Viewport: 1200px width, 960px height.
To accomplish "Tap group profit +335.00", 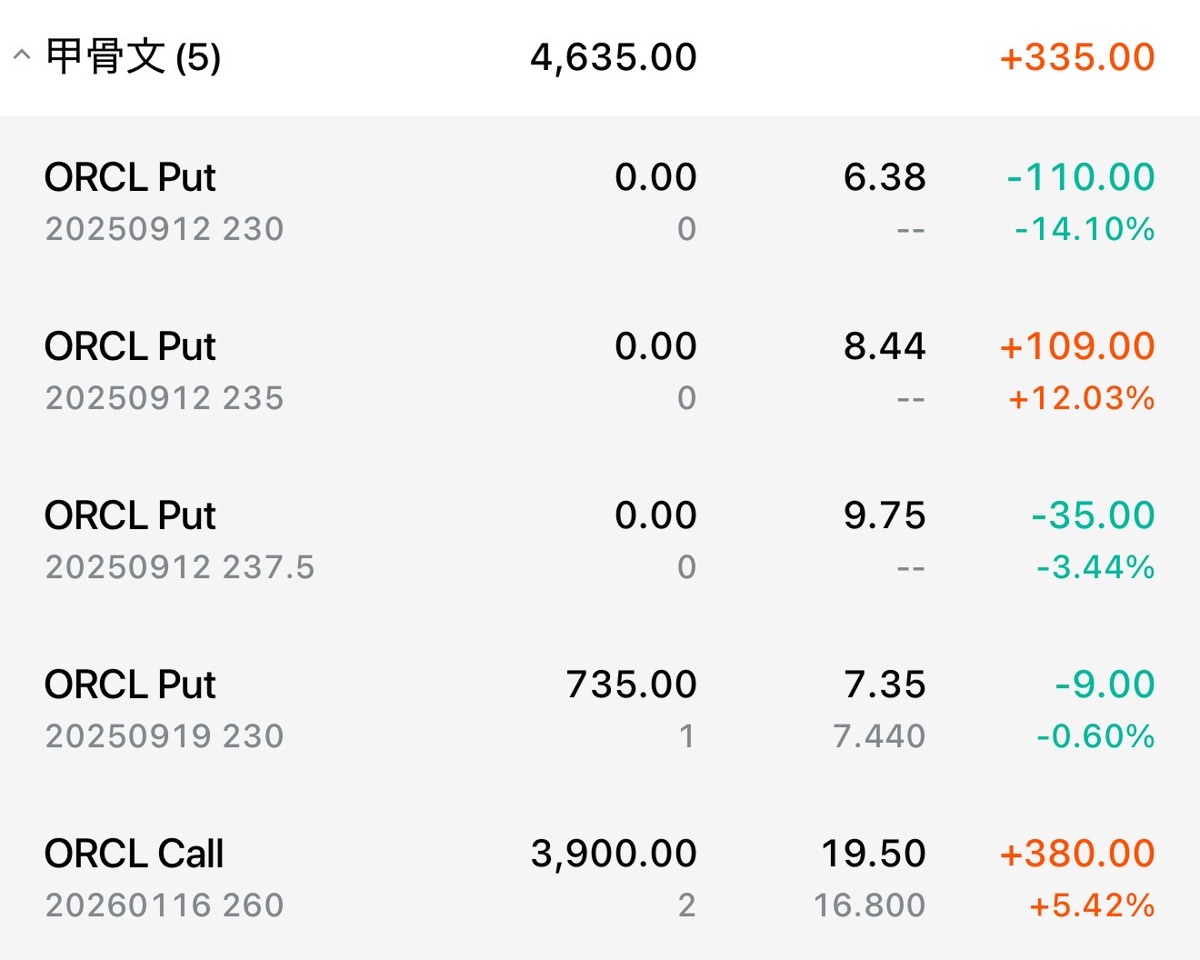I will point(1077,58).
